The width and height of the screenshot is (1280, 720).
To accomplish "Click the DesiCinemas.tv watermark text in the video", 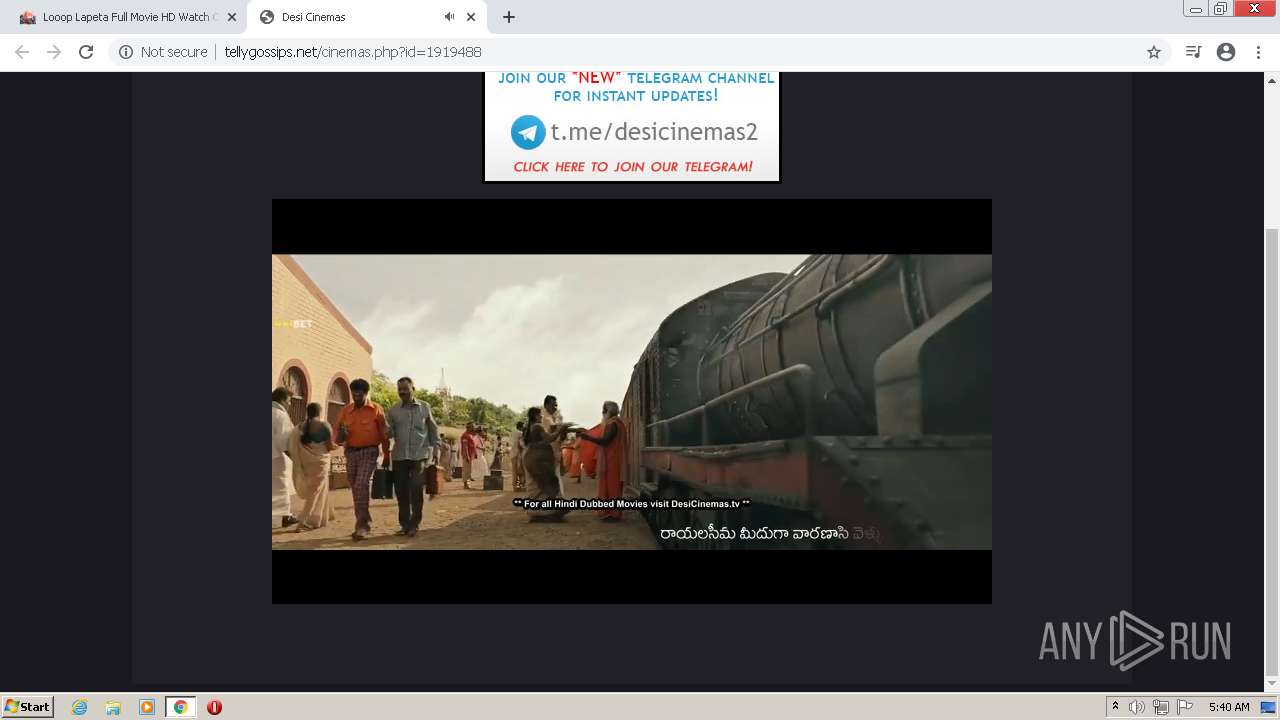I will (x=631, y=504).
